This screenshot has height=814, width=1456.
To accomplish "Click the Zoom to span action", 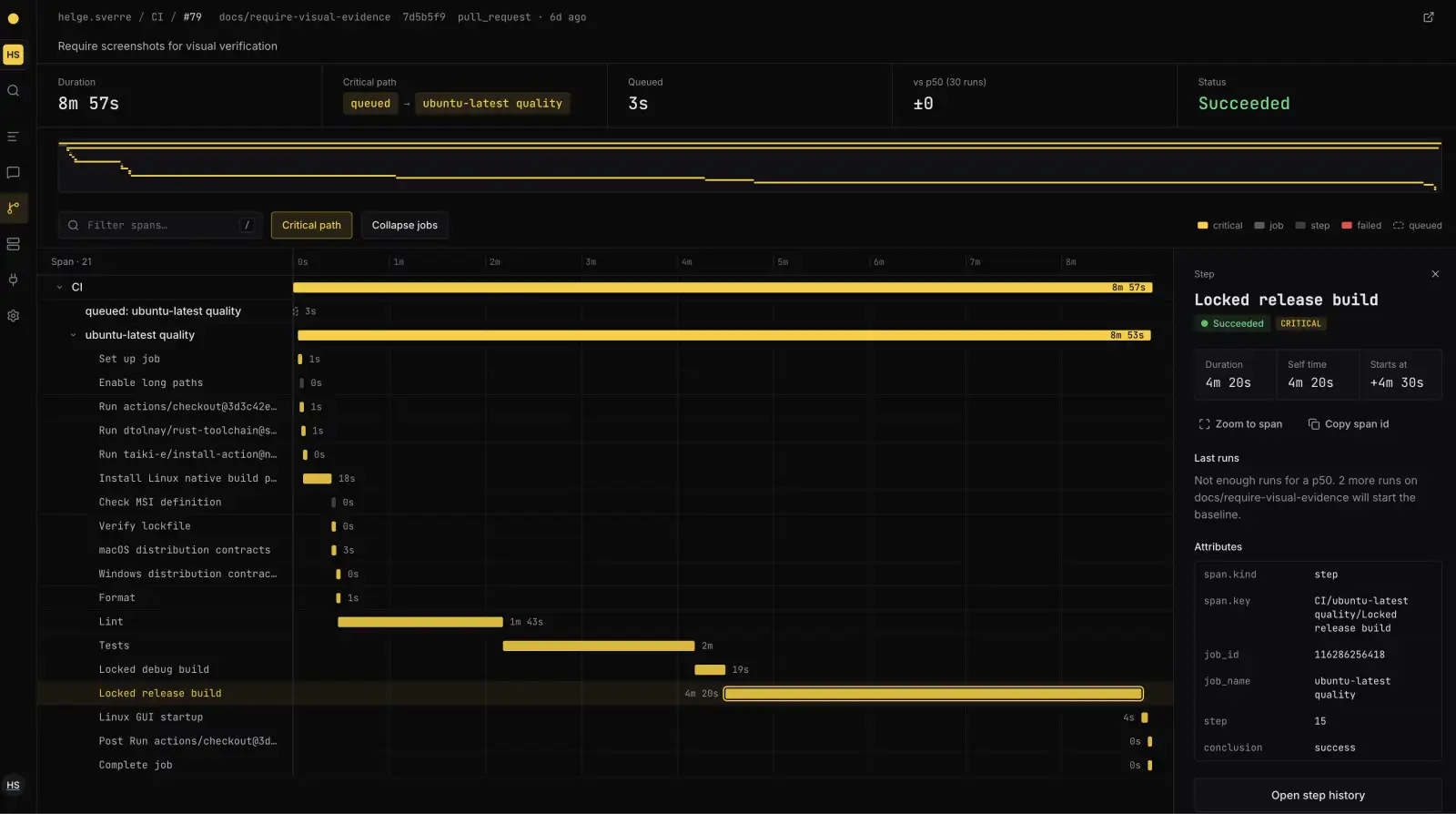I will click(x=1240, y=424).
